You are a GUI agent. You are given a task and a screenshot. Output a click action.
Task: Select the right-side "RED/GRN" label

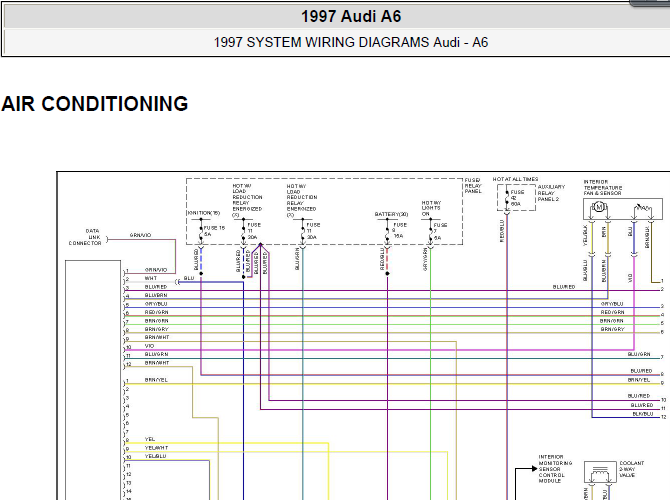click(x=612, y=312)
